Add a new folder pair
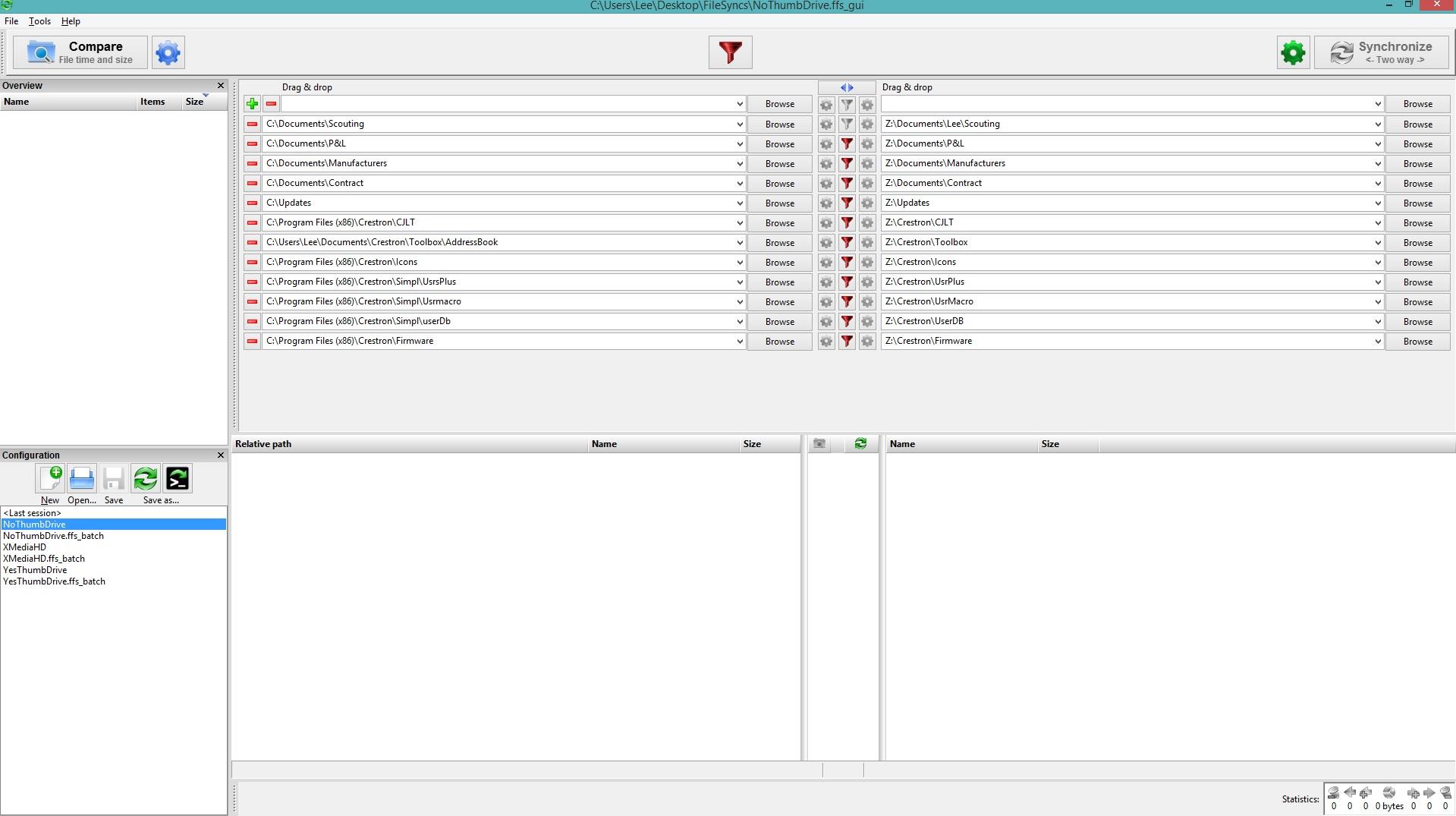The image size is (1456, 816). (x=252, y=104)
